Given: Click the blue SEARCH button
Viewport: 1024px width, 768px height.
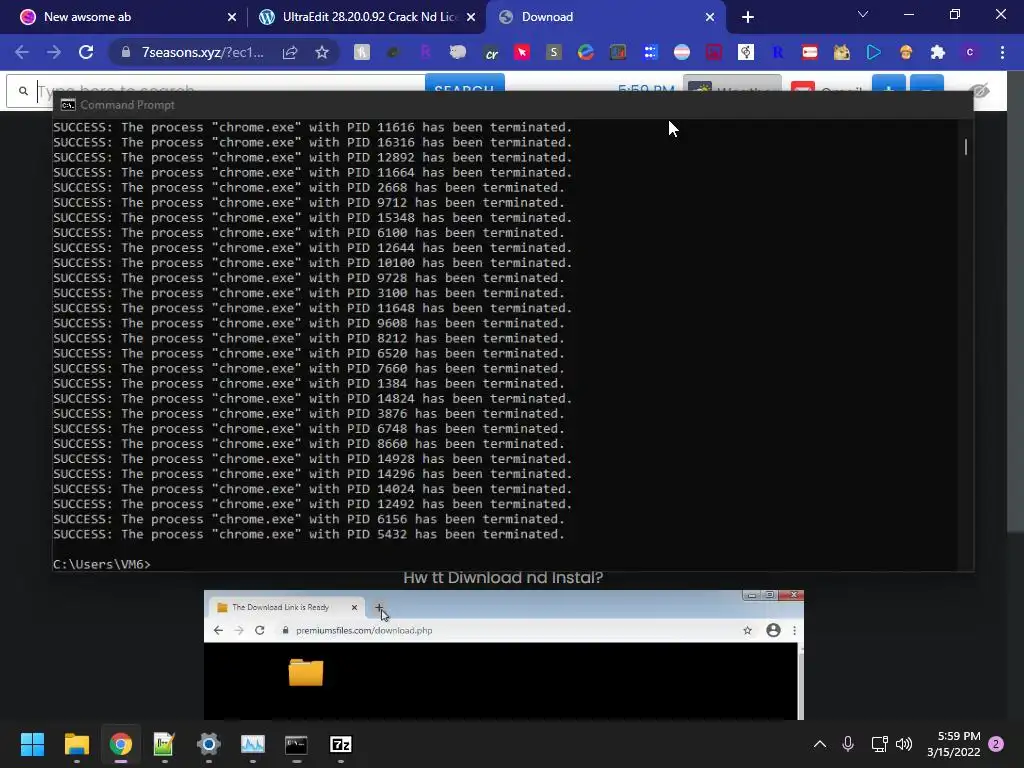Looking at the screenshot, I should point(464,90).
